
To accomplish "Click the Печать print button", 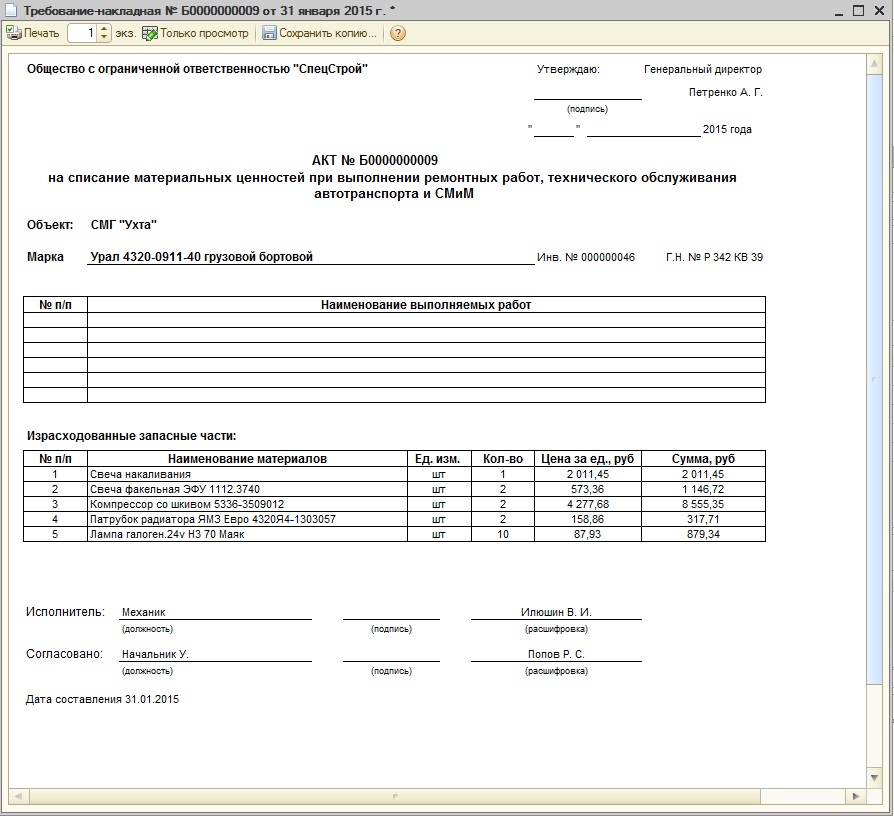I will (x=33, y=33).
